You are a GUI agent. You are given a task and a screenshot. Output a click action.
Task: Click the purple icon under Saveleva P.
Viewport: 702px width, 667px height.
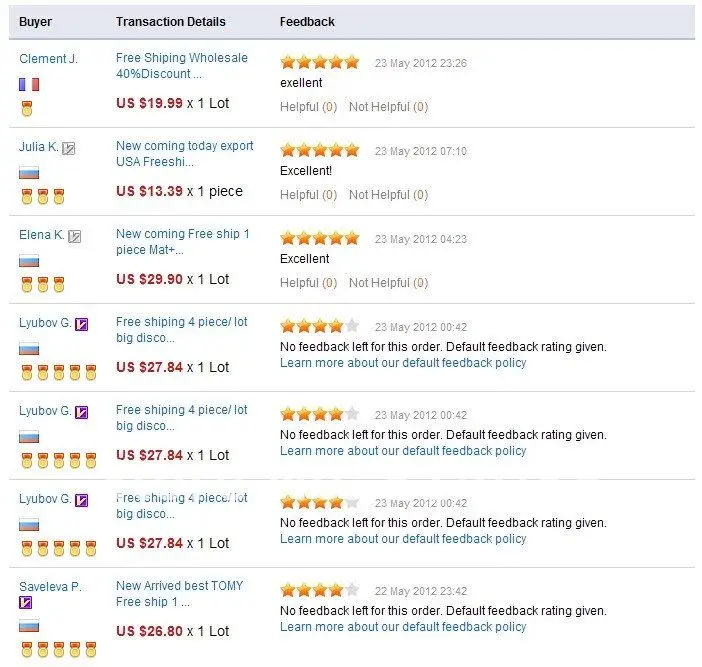click(x=26, y=603)
